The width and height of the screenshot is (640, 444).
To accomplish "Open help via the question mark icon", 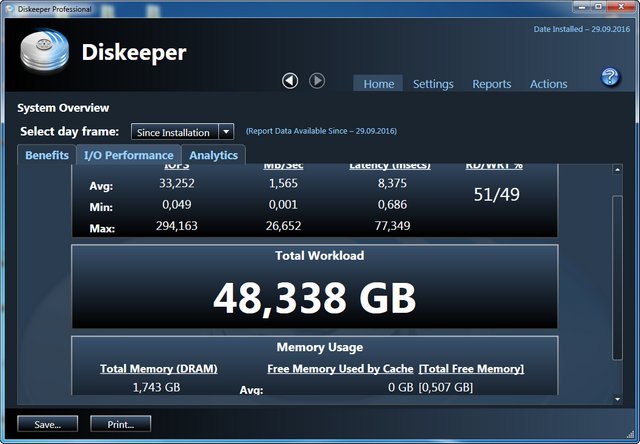I will tap(610, 78).
